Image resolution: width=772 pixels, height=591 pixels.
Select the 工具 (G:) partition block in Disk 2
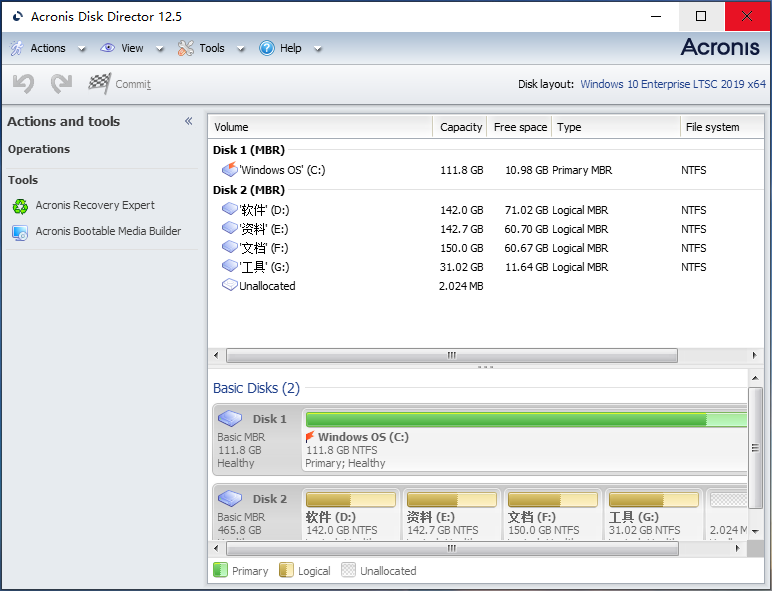click(x=654, y=515)
